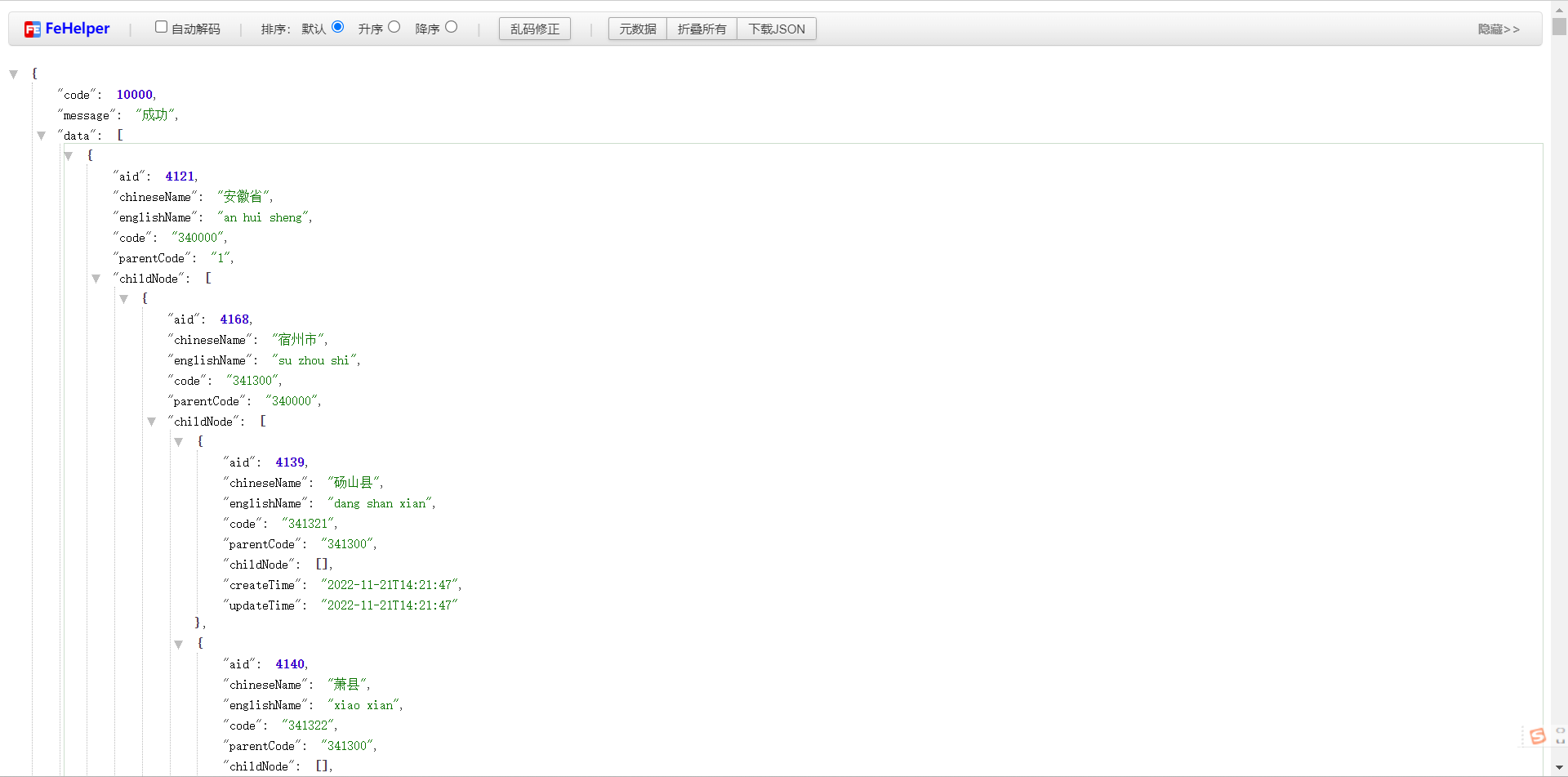Click the page scrollbar down arrow
The image size is (1568, 777).
click(1560, 769)
